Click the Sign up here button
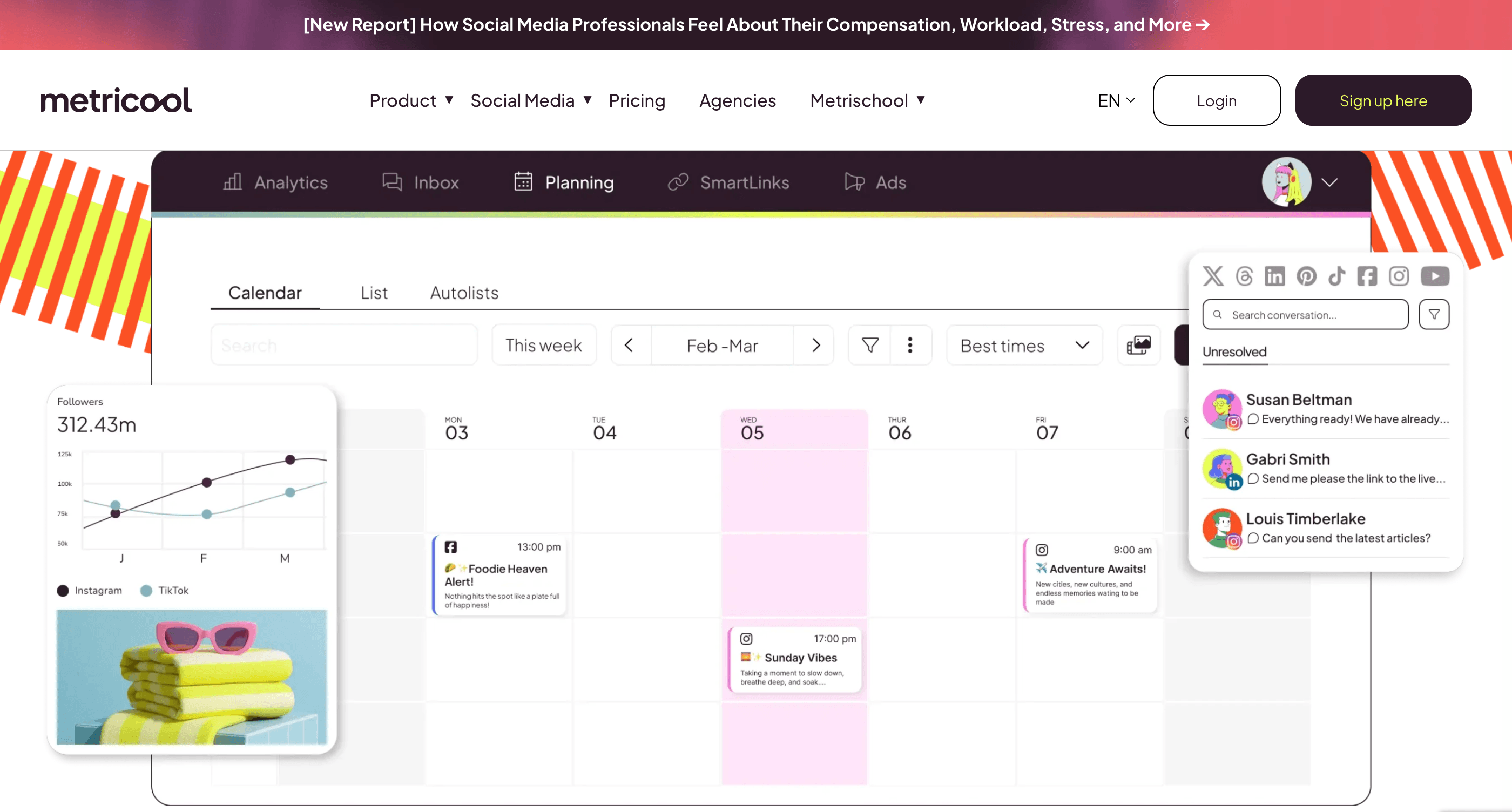Screen dimensions: 1512x812 click(x=1383, y=100)
